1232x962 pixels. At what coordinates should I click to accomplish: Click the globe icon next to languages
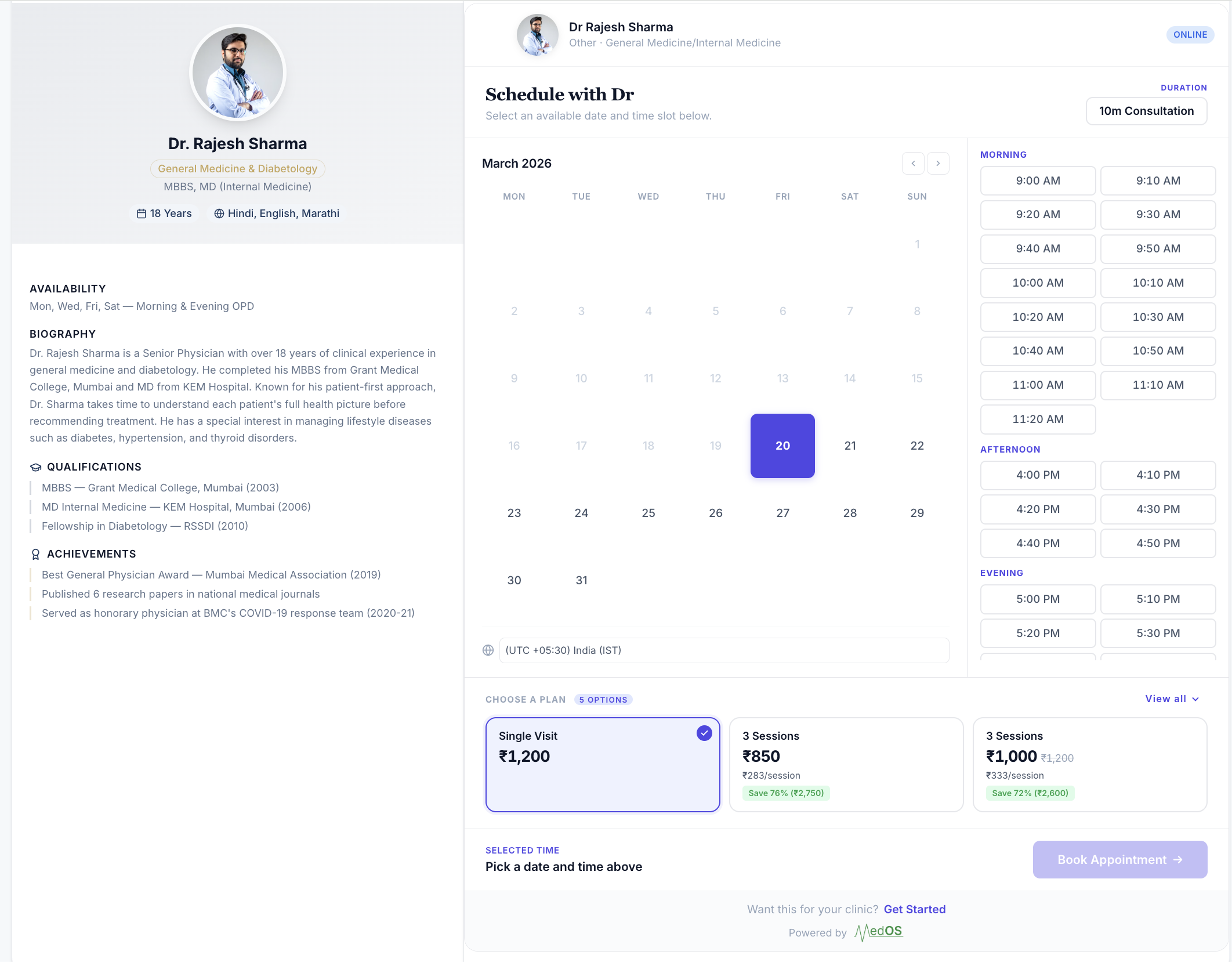point(219,214)
